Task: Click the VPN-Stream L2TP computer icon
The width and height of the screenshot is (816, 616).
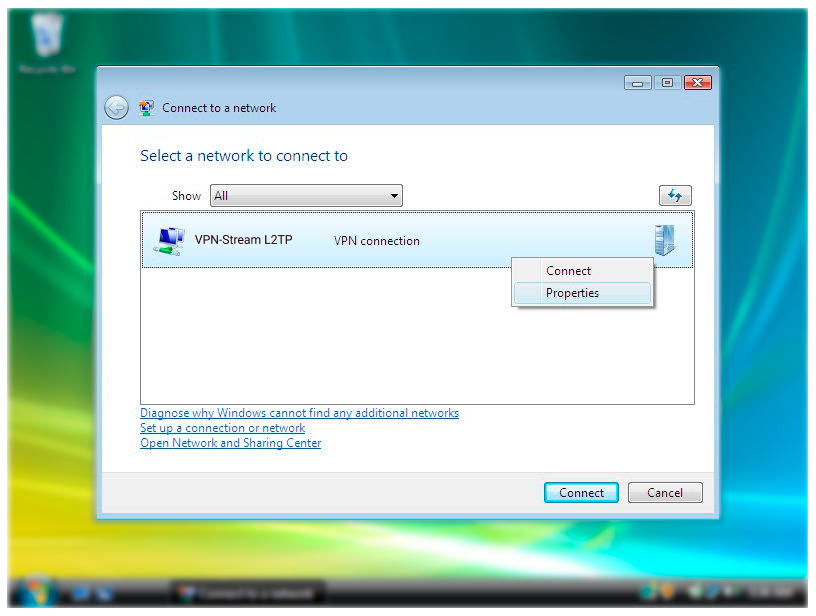Action: pyautogui.click(x=169, y=241)
